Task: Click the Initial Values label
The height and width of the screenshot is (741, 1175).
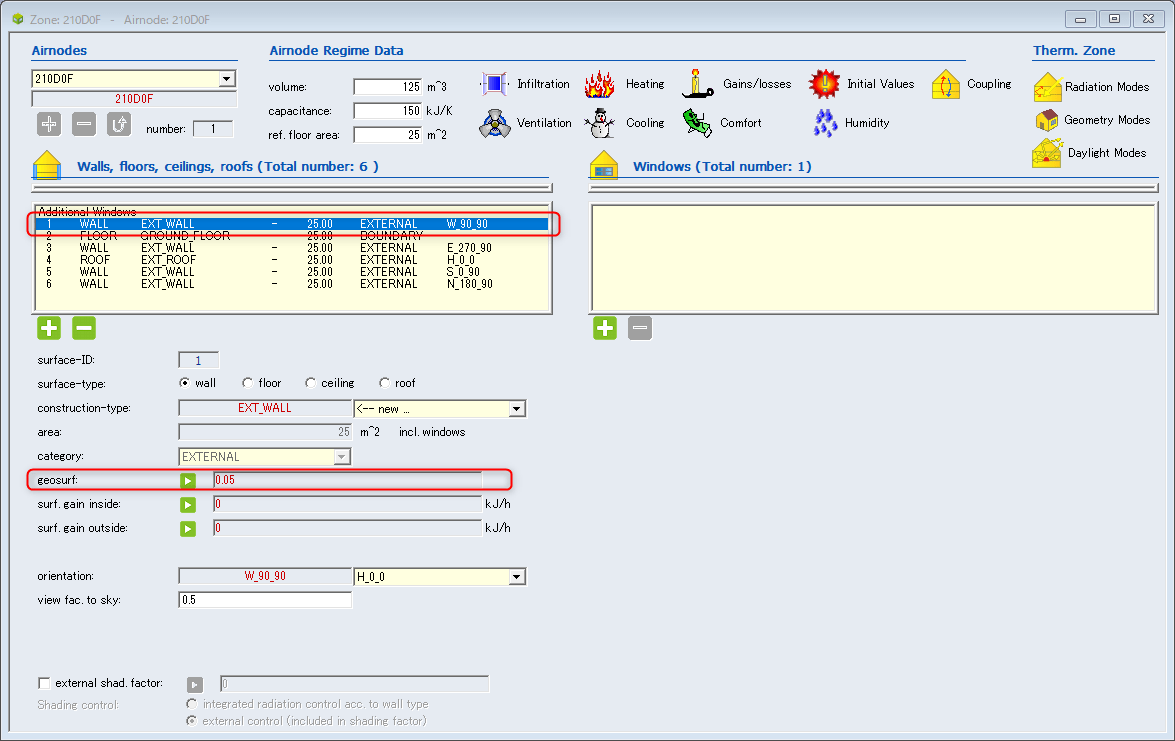Action: click(x=881, y=84)
